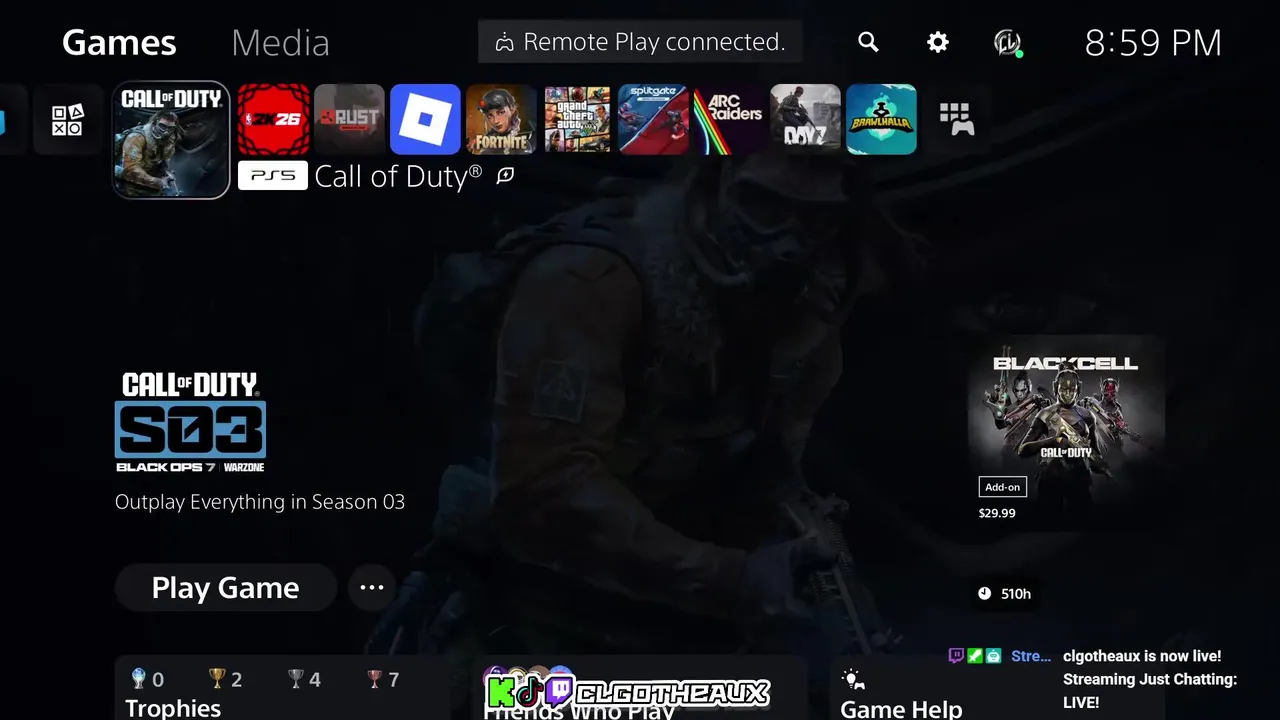Select the Grand Theft Auto game icon
The height and width of the screenshot is (720, 1280).
[577, 119]
